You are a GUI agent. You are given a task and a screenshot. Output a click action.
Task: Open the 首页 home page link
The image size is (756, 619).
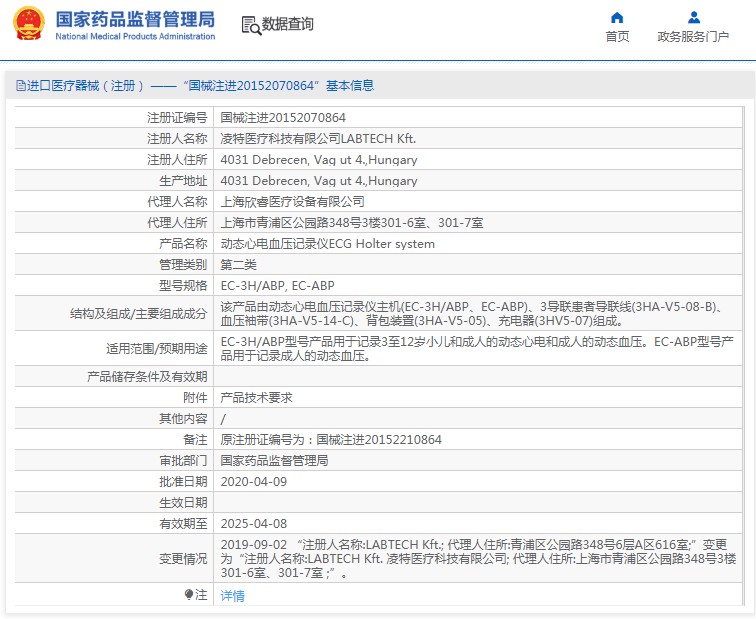[x=617, y=37]
